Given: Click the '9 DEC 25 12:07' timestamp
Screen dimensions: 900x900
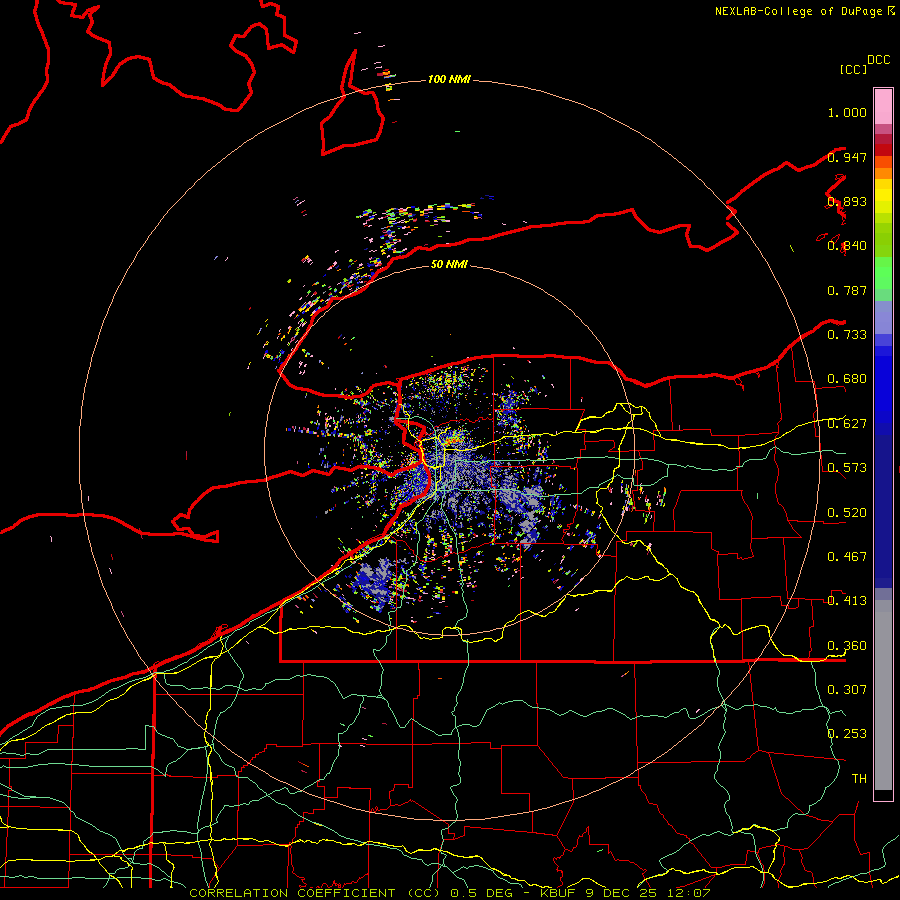Looking at the screenshot, I should click(648, 893).
